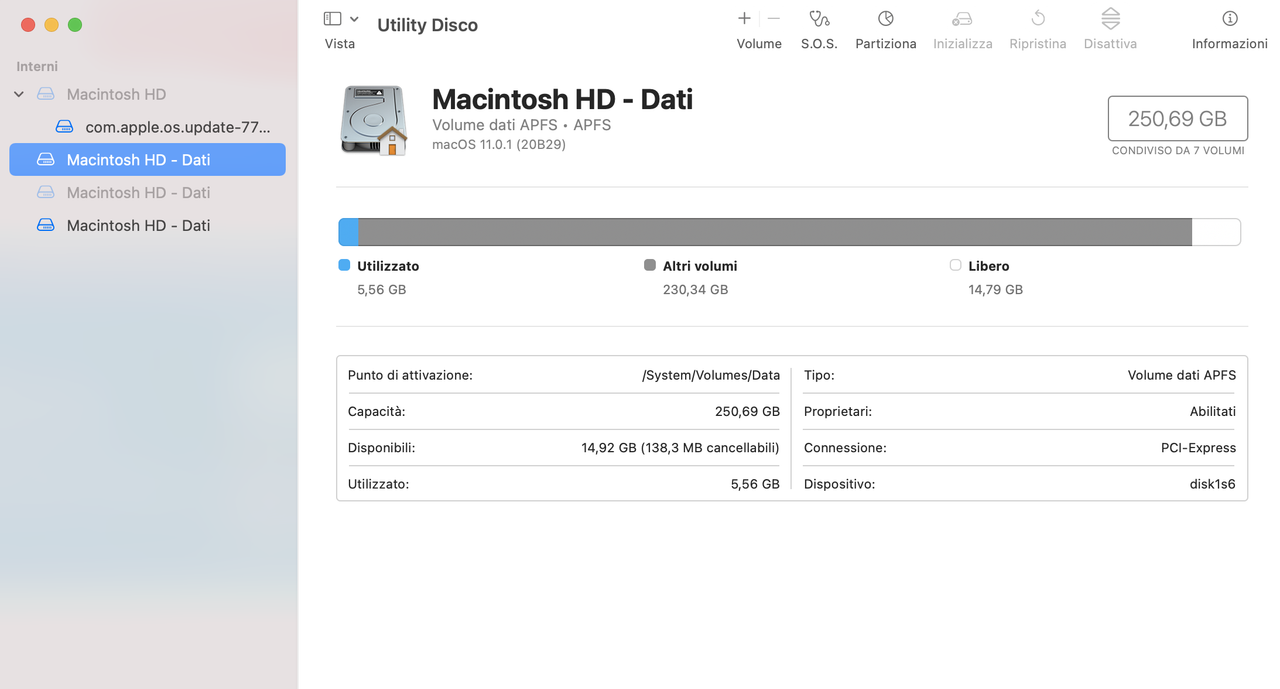Screen dimensions: 1280x689
Task: Click the /System/Volumes/Data mount point value
Action: click(x=711, y=375)
